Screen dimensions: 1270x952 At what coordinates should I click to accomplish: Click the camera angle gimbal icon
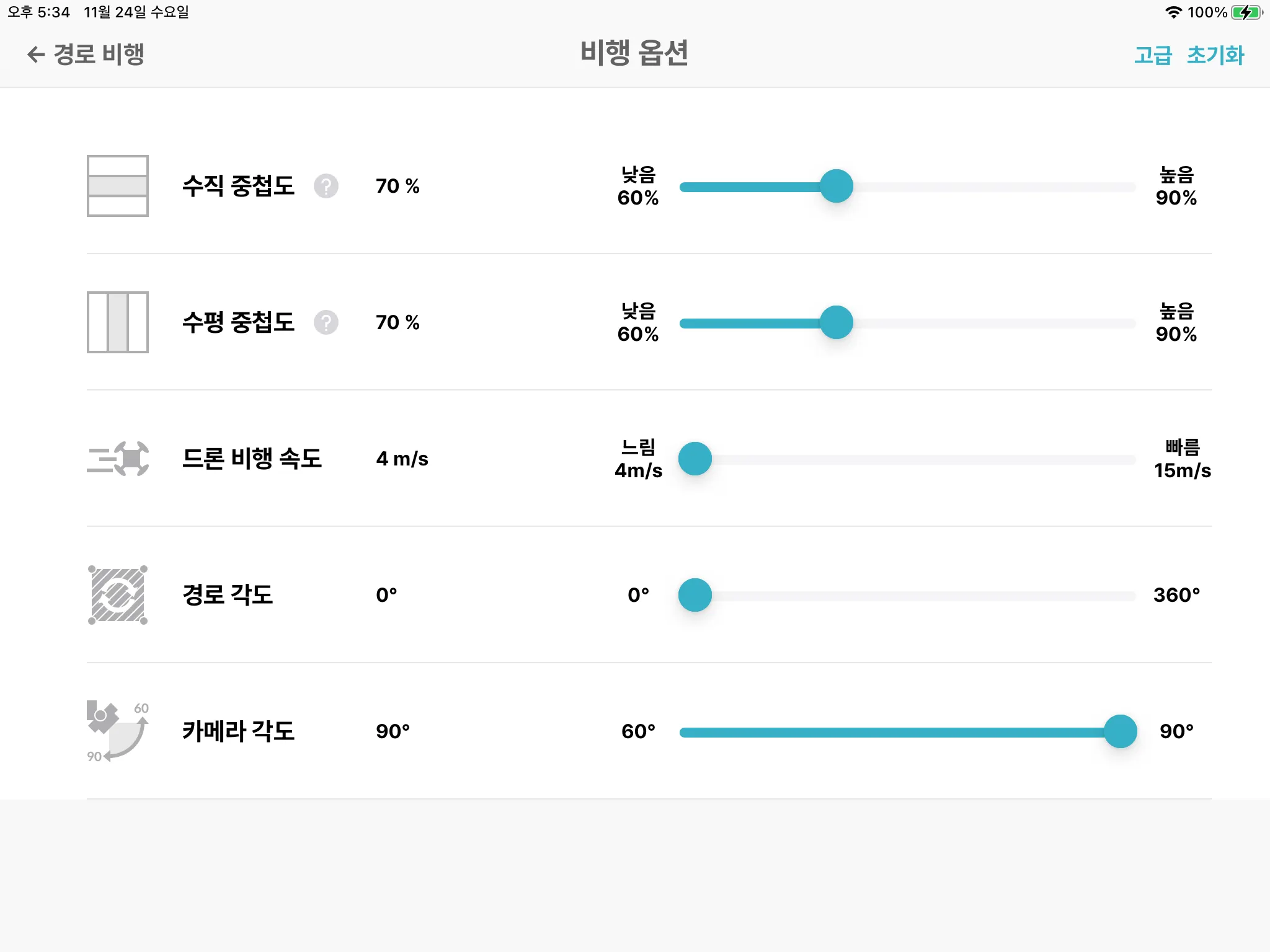(x=118, y=731)
